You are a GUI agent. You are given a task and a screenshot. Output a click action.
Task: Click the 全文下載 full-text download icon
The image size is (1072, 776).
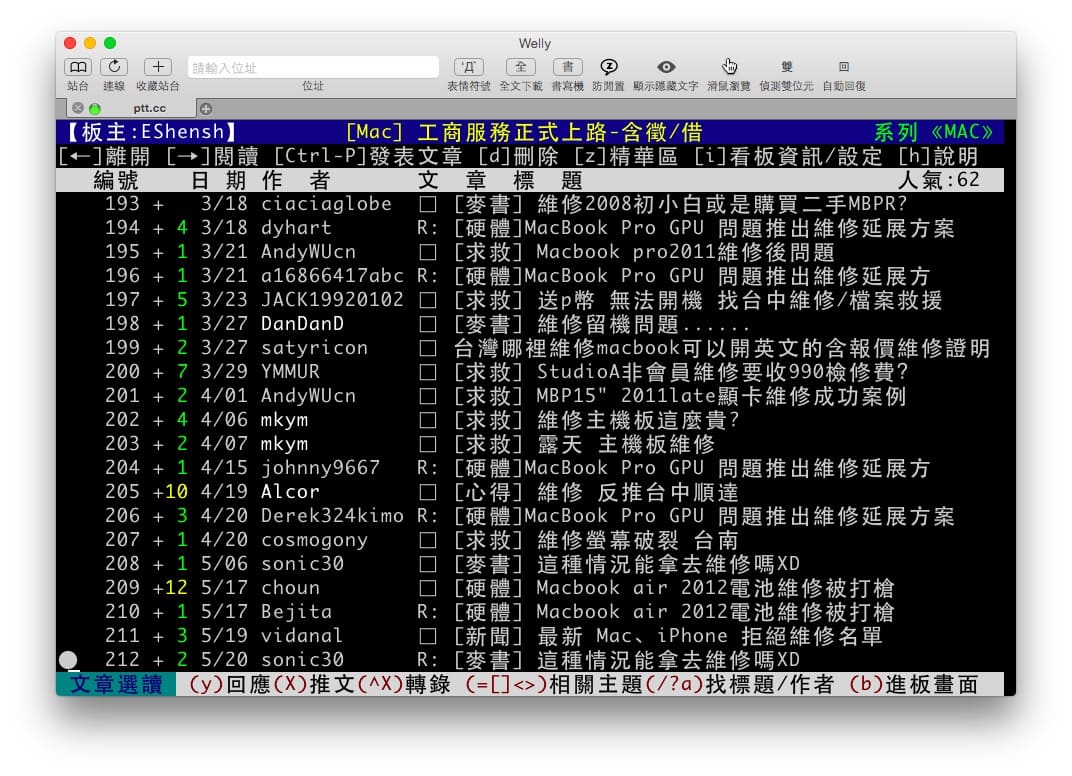coord(520,67)
